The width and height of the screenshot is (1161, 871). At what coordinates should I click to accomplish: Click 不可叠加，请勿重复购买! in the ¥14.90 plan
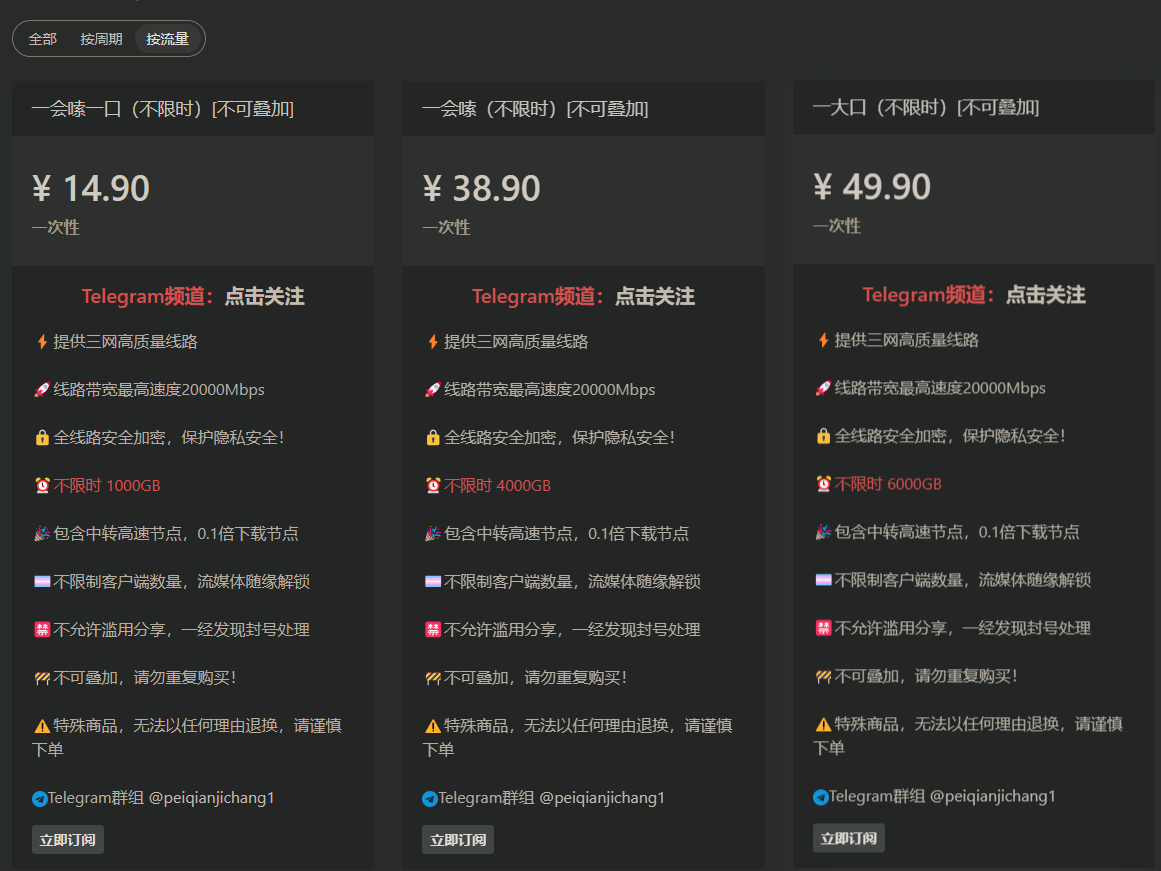(145, 678)
